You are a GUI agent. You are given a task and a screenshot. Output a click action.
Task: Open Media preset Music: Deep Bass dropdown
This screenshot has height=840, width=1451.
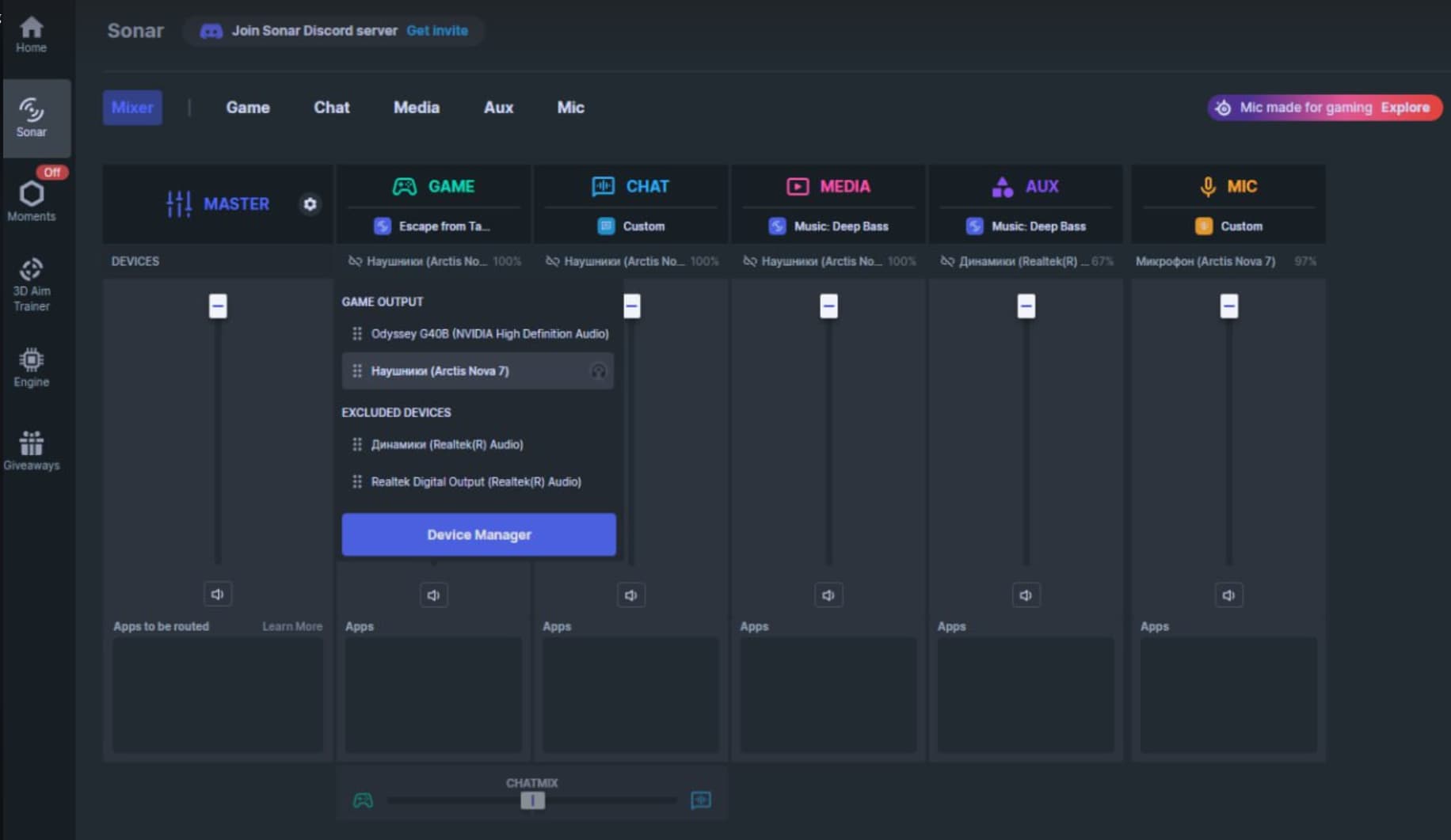[828, 226]
